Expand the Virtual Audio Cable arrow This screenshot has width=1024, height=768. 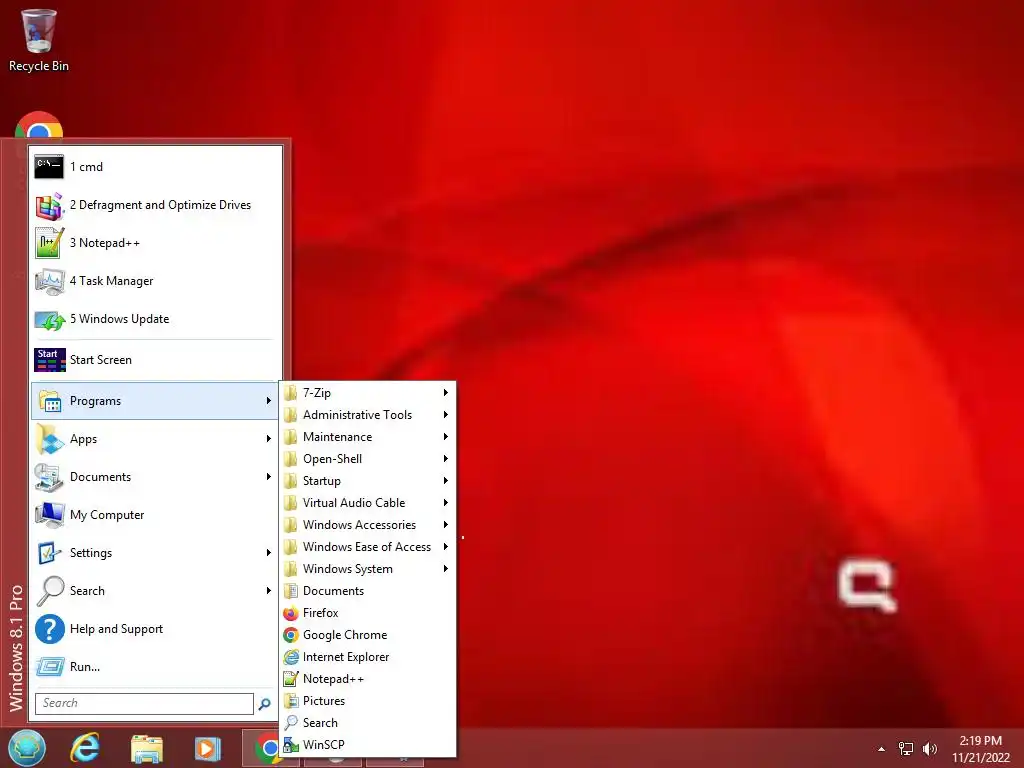445,503
